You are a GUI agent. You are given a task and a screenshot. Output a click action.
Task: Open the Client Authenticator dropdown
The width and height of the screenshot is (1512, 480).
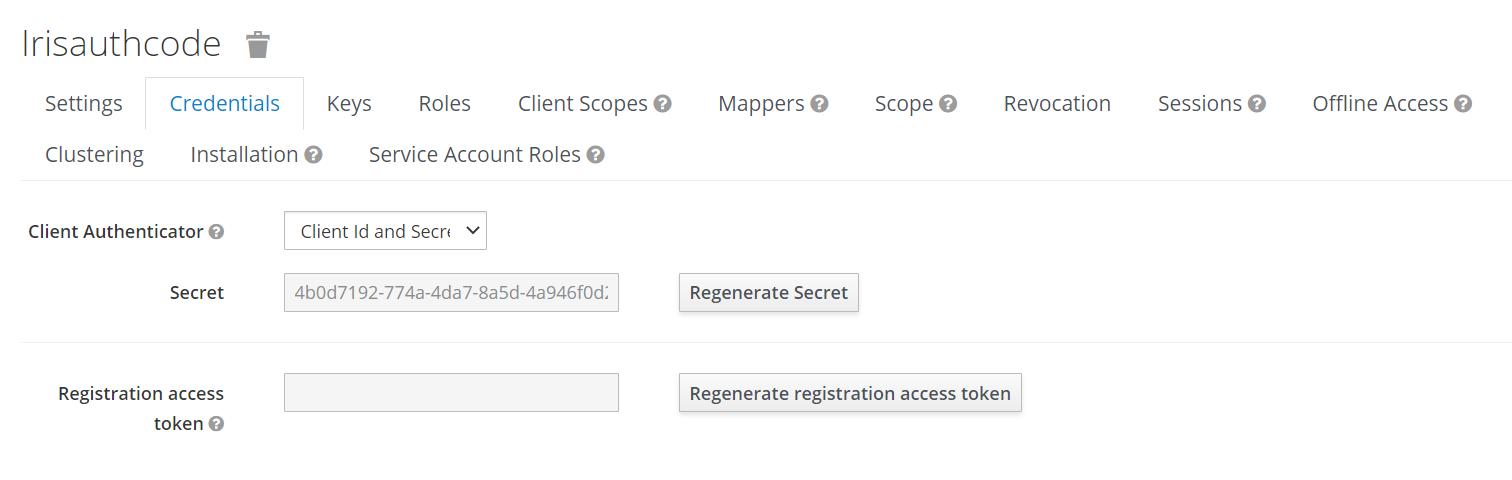(385, 231)
